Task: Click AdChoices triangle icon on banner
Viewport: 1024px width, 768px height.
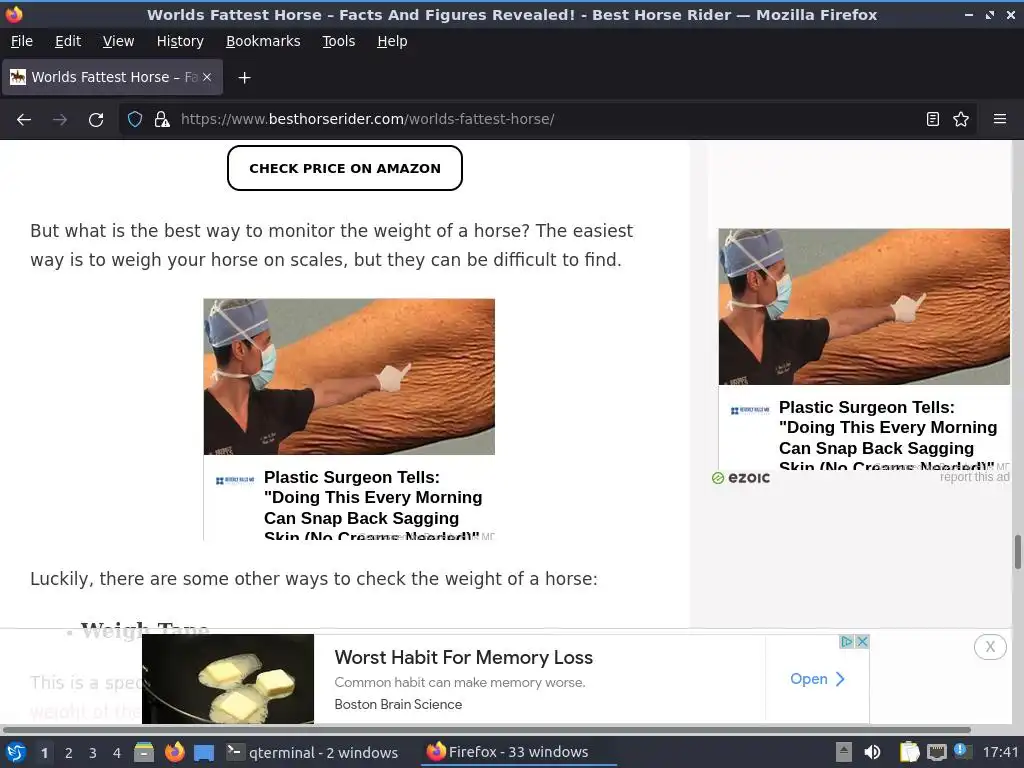Action: coord(846,641)
